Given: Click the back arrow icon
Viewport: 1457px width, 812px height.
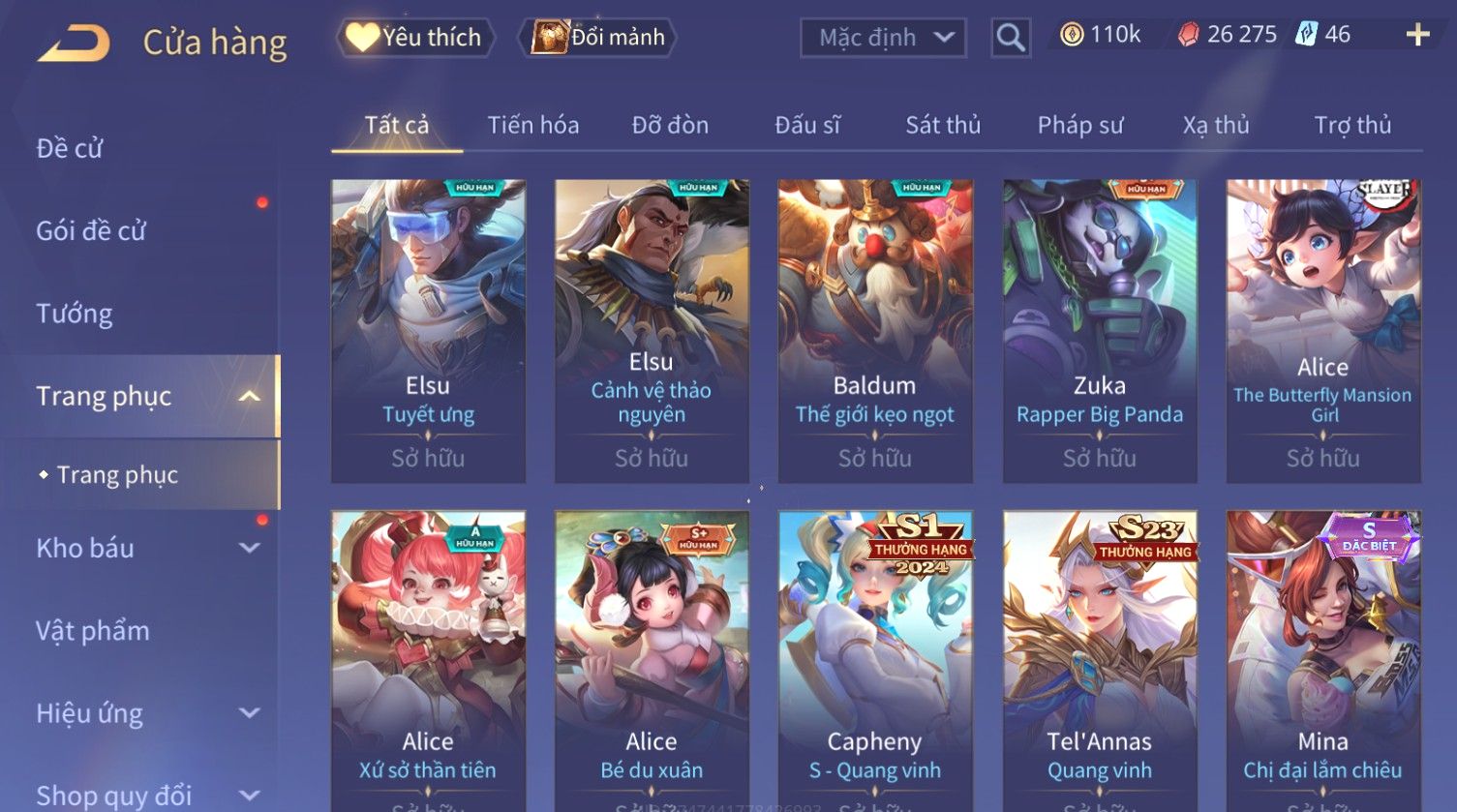Looking at the screenshot, I should pyautogui.click(x=74, y=44).
